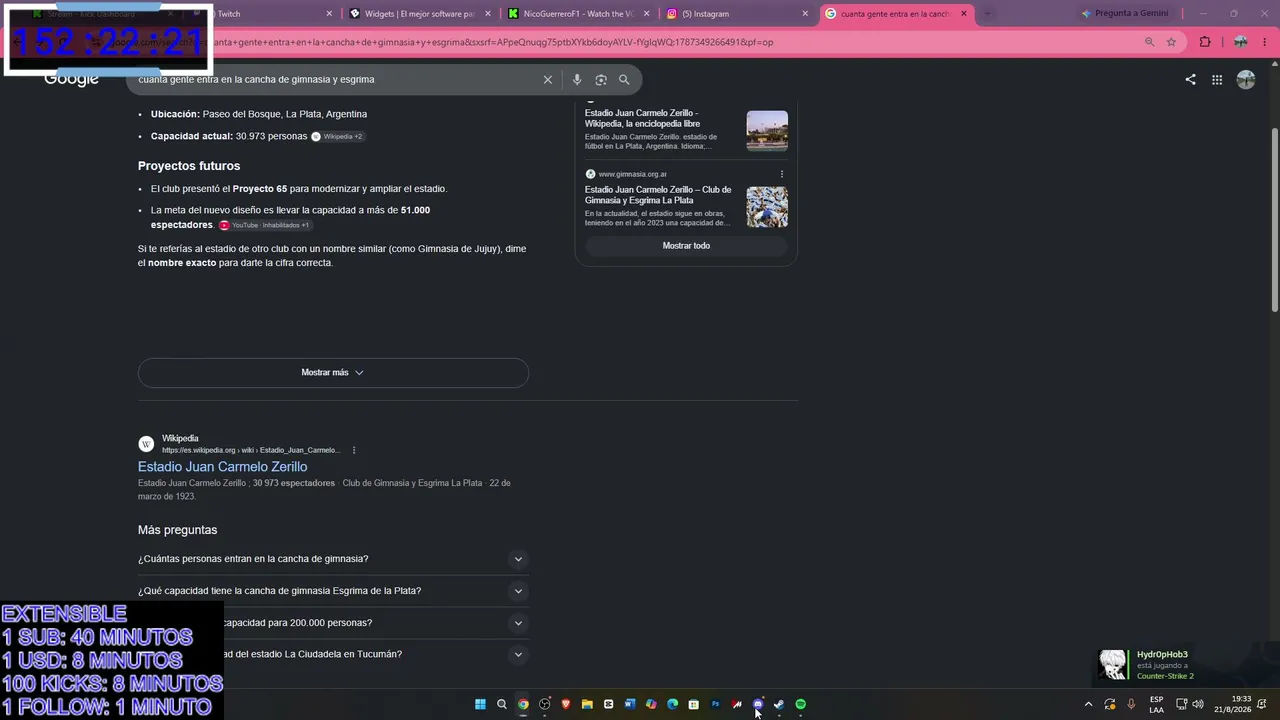Expand '¿Cuántas personas entran en la cancha de gimnasia?'
Viewport: 1280px width, 720px height.
(x=333, y=559)
